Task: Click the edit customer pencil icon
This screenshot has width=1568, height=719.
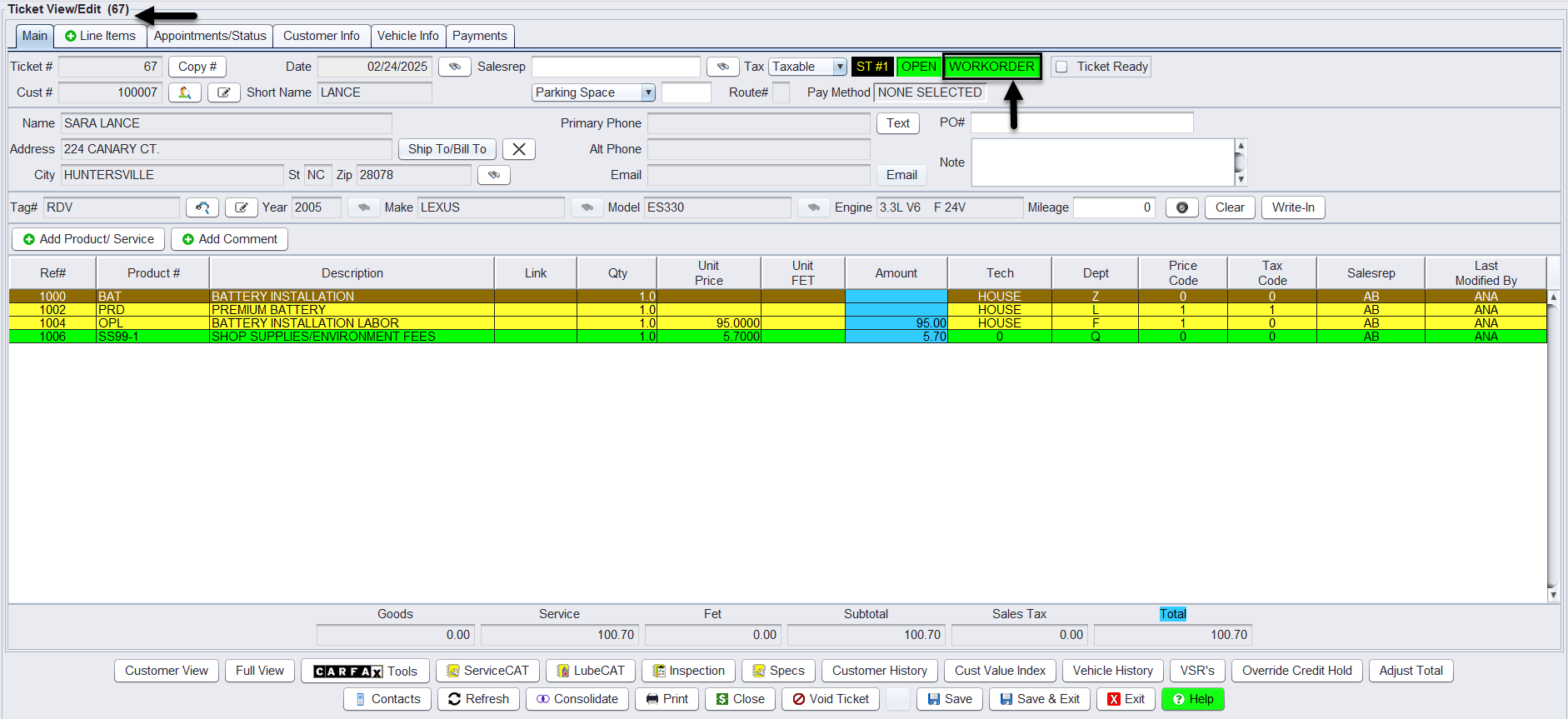Action: (x=223, y=92)
